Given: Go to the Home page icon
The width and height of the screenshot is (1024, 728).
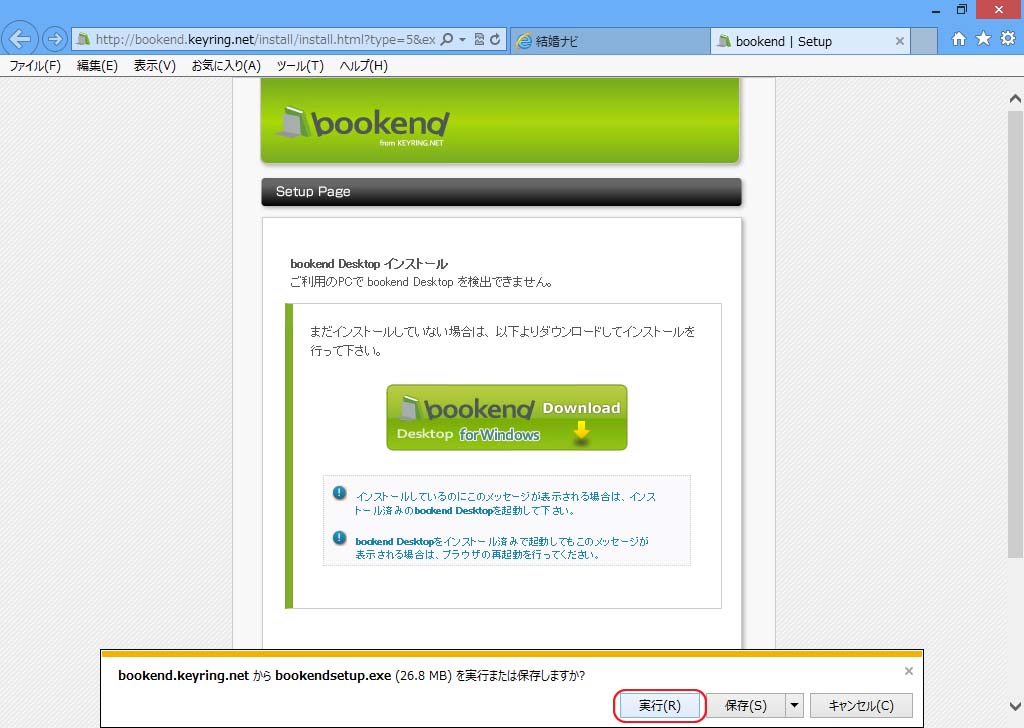Looking at the screenshot, I should pos(959,39).
